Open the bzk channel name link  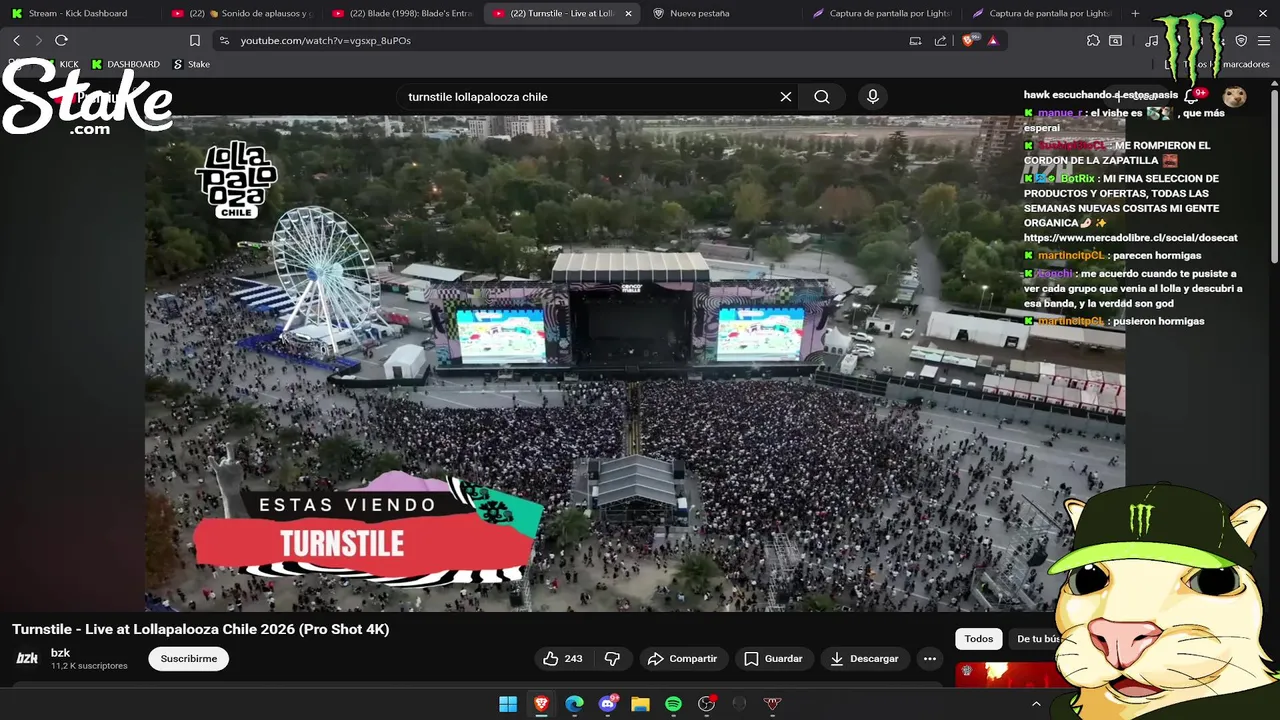pos(60,653)
